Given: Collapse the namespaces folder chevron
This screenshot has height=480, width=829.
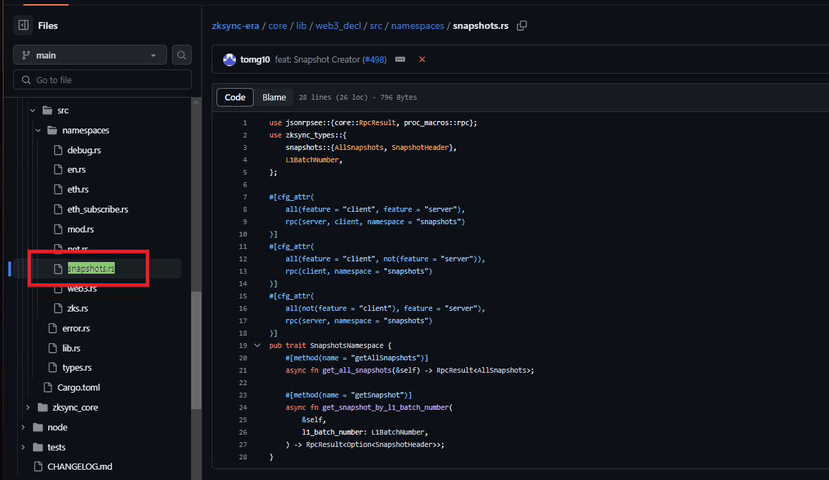Looking at the screenshot, I should pyautogui.click(x=39, y=130).
